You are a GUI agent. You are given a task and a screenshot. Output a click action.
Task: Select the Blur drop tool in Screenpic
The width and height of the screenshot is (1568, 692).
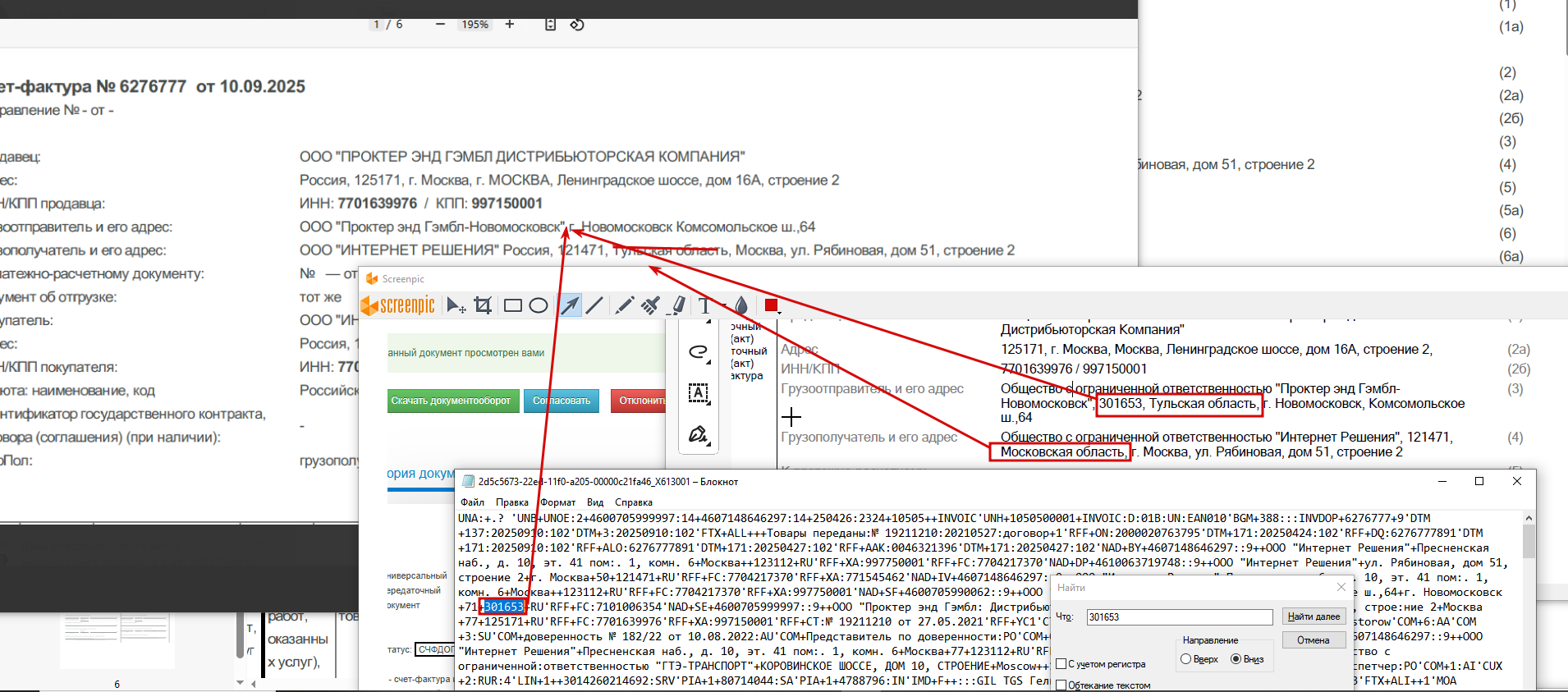click(x=741, y=305)
